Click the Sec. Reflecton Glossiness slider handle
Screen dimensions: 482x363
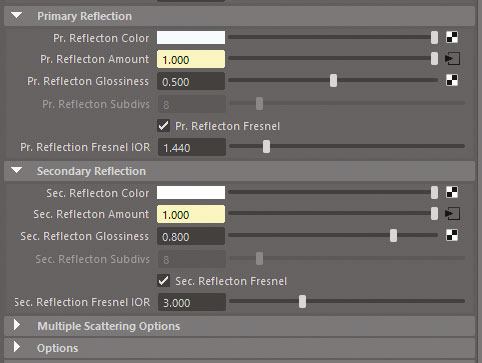point(393,235)
